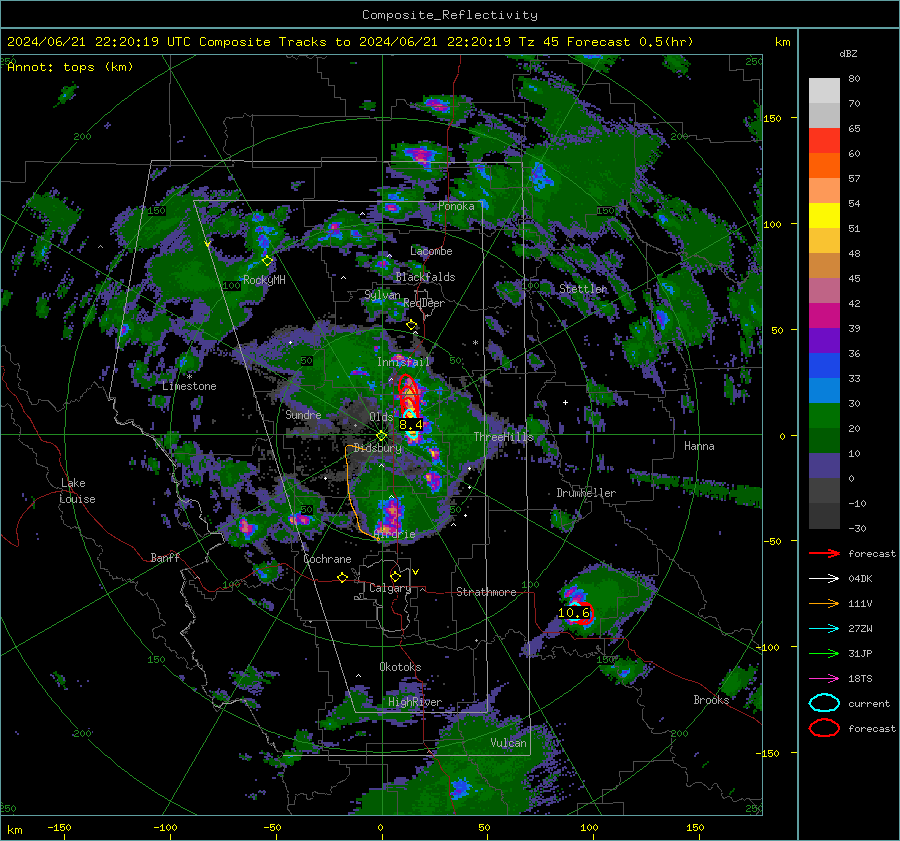This screenshot has width=900, height=841.
Task: Click the Hanna city label
Action: pyautogui.click(x=699, y=446)
